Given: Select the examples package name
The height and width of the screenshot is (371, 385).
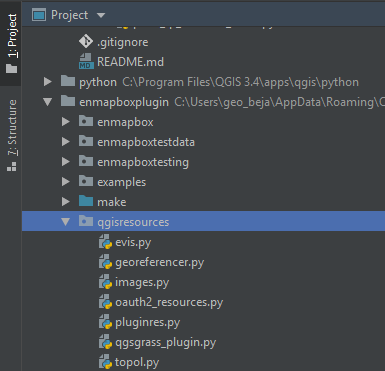Looking at the screenshot, I should click(x=121, y=182).
